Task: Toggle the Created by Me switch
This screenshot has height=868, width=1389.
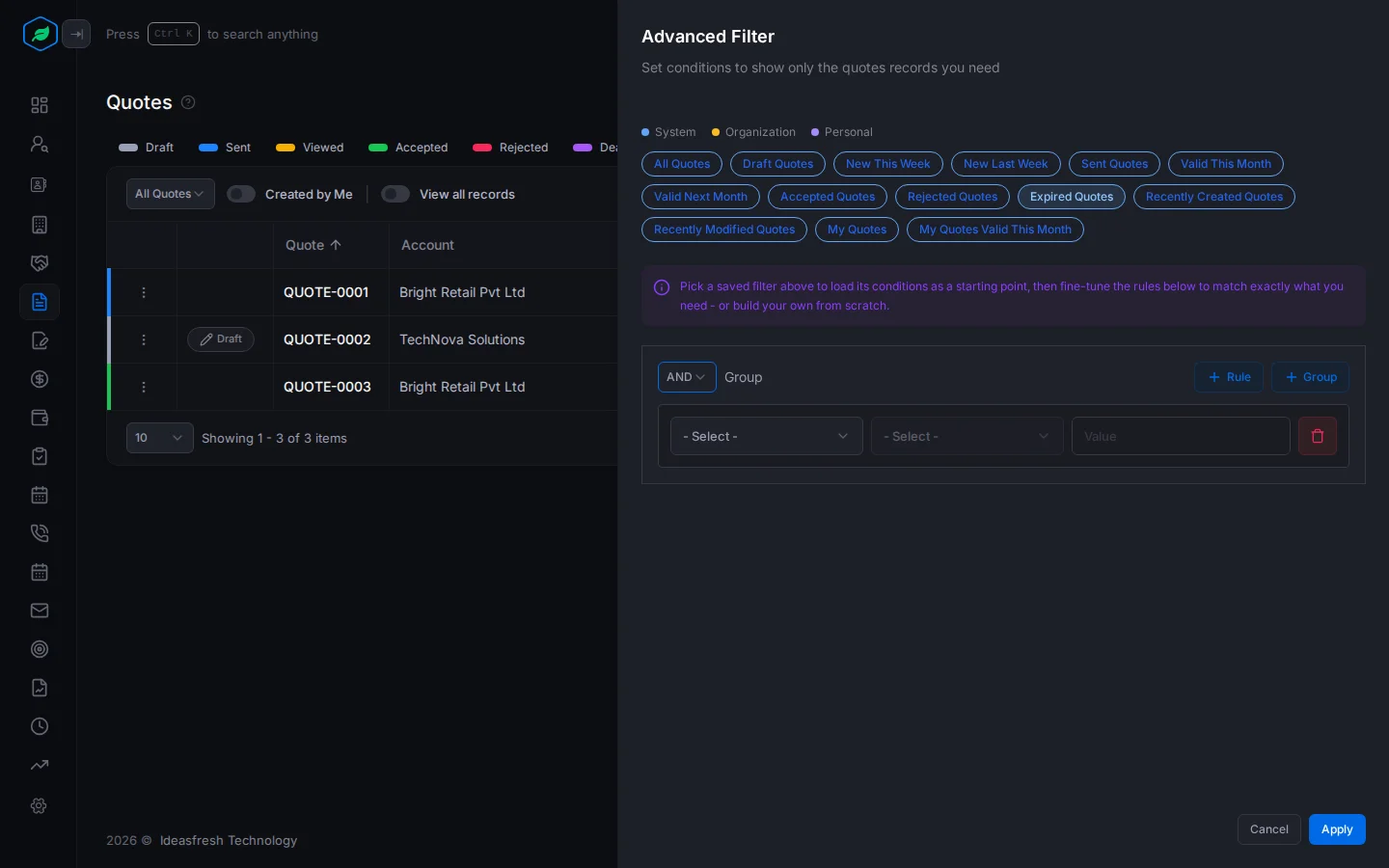Action: point(241,194)
